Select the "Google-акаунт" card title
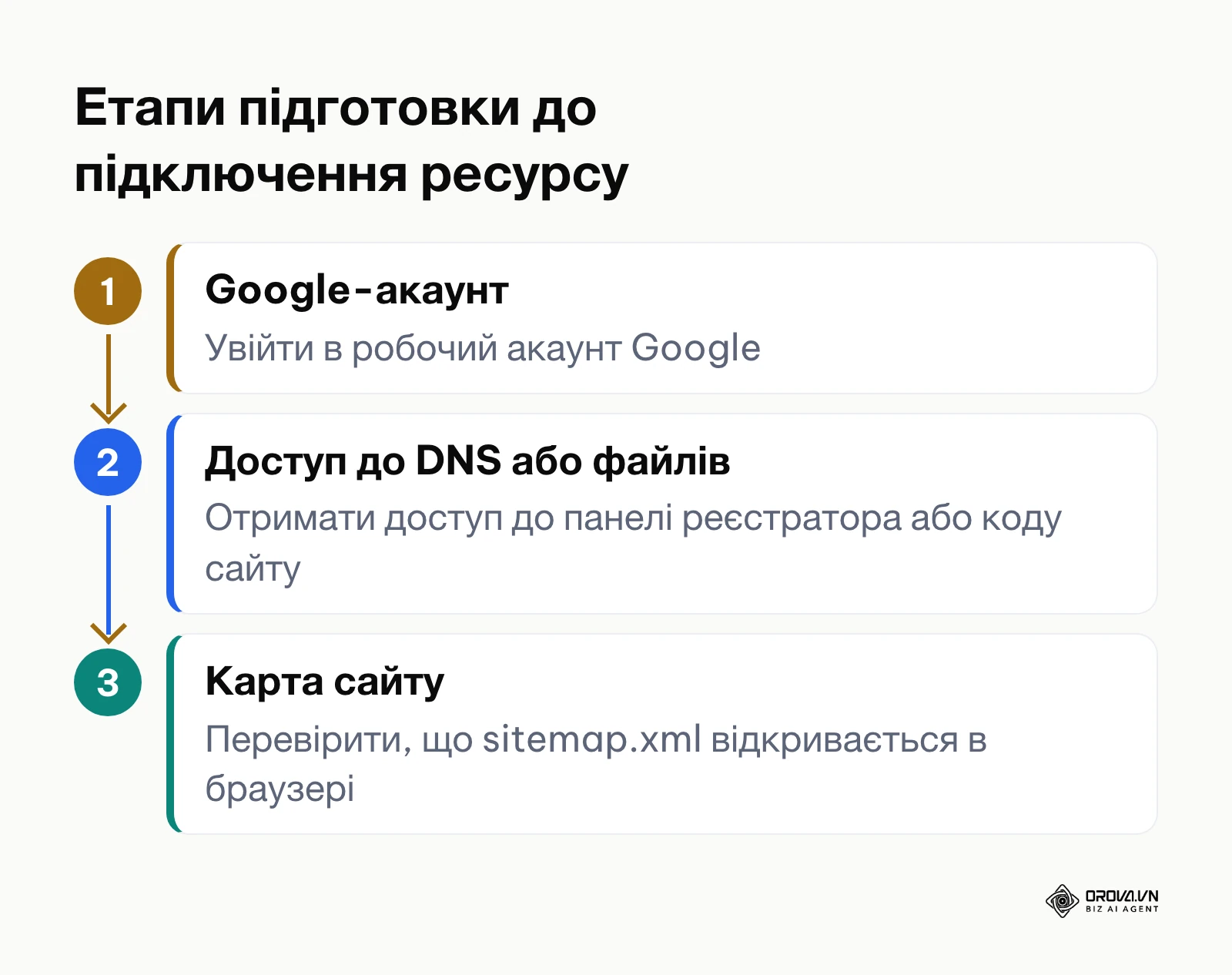The image size is (1232, 975). (357, 291)
